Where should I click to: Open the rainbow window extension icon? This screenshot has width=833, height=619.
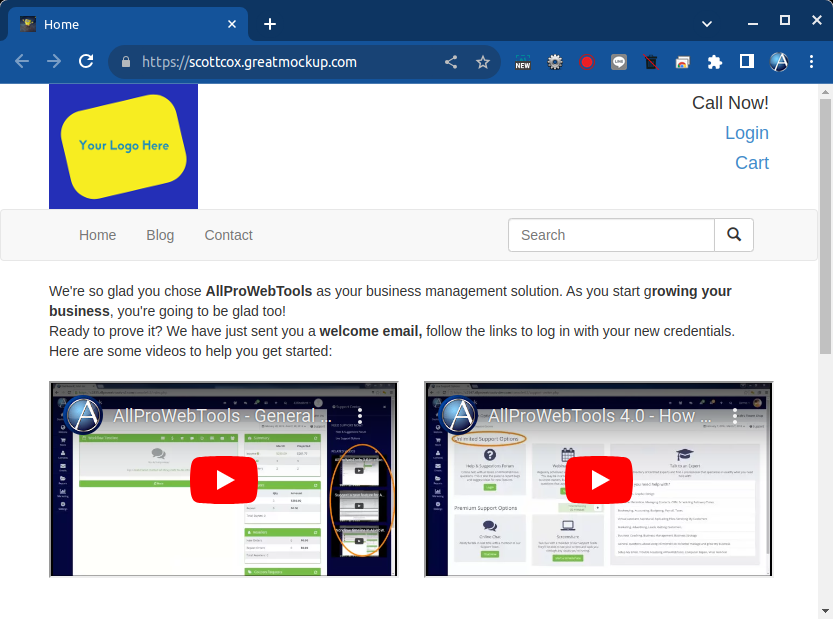point(683,62)
